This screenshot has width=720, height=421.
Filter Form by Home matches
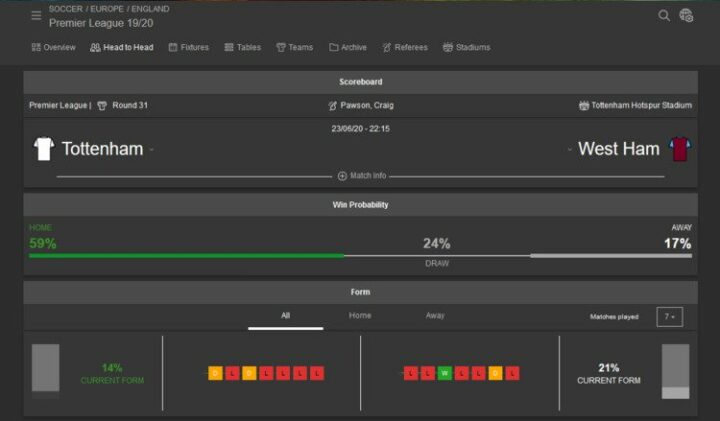tap(360, 316)
